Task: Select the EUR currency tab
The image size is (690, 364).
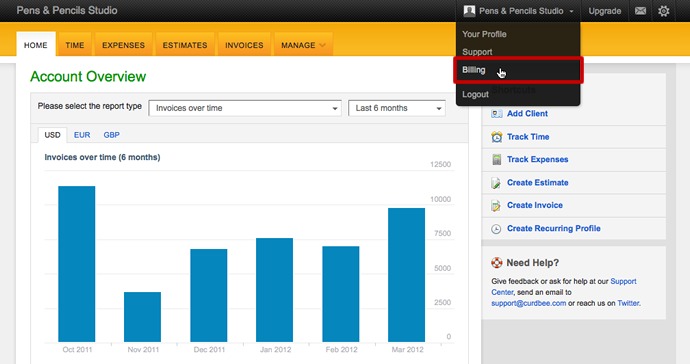Action: (x=82, y=135)
